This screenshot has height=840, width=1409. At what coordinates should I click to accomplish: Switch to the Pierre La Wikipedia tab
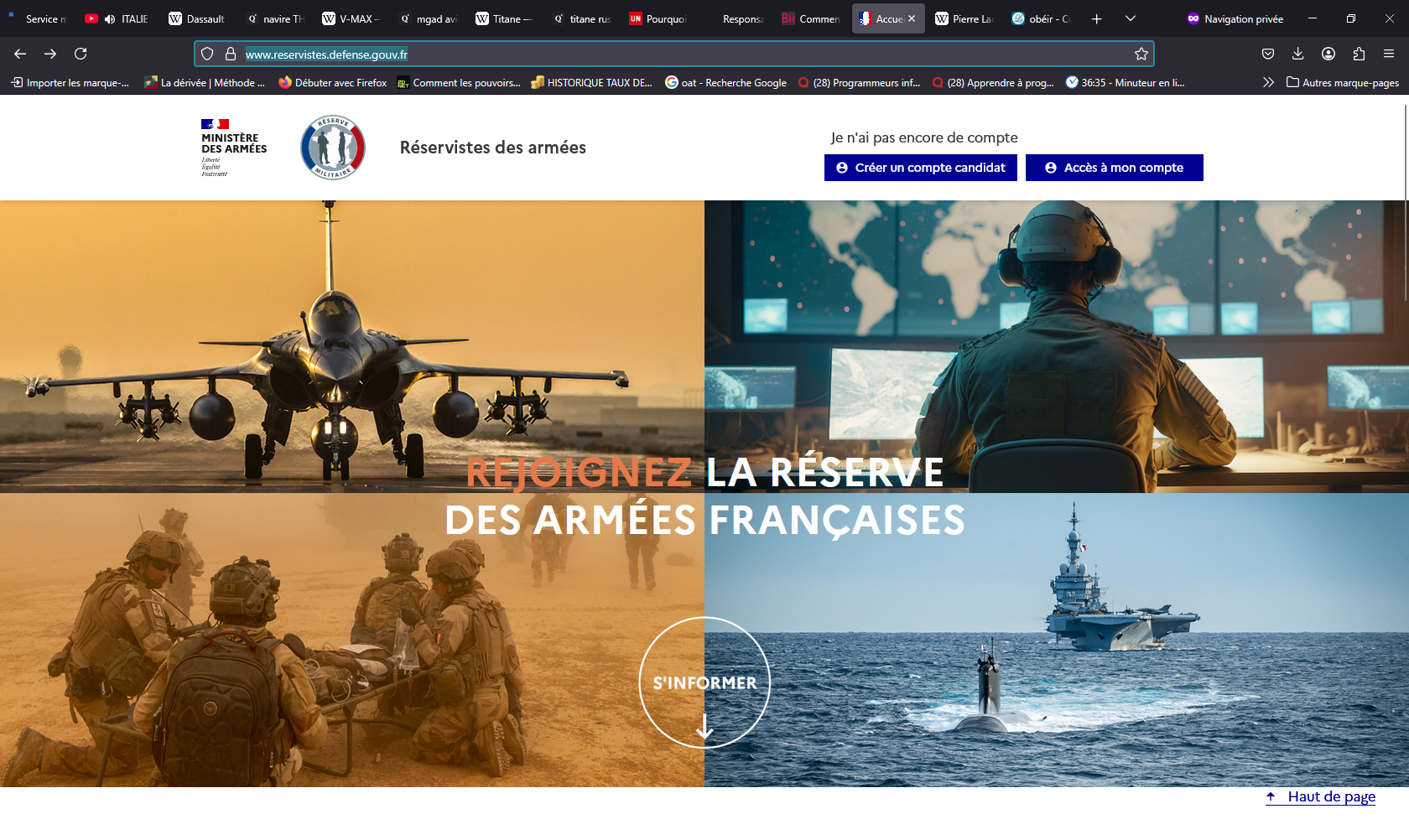click(x=964, y=18)
